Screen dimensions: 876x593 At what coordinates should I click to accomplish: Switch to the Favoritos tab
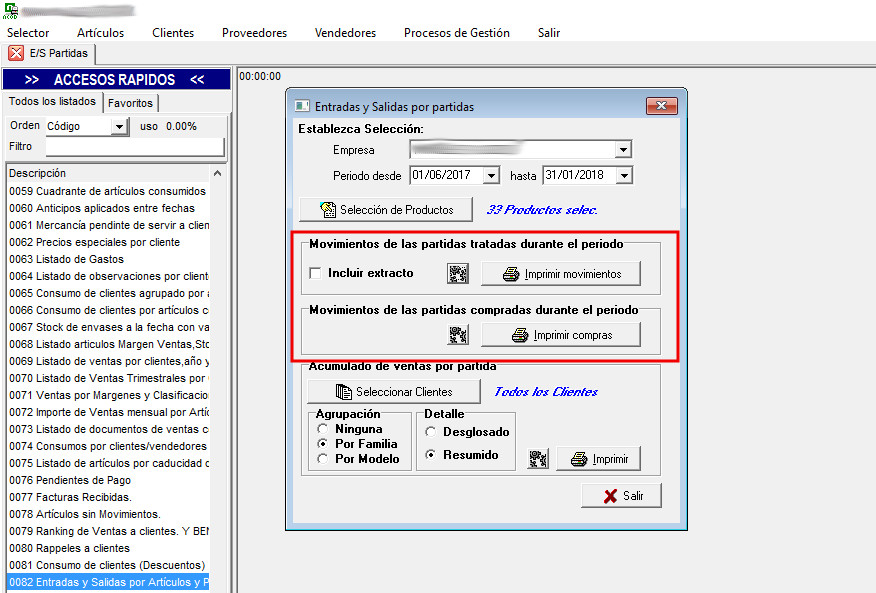130,103
